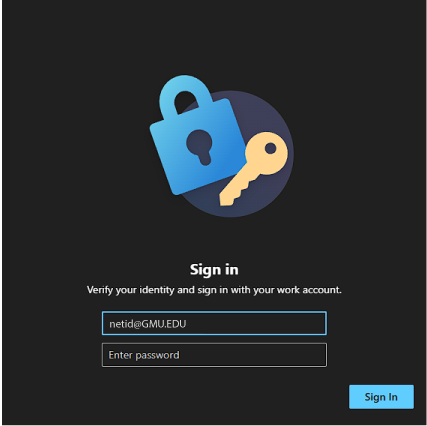Click the golden key icon

point(253,168)
